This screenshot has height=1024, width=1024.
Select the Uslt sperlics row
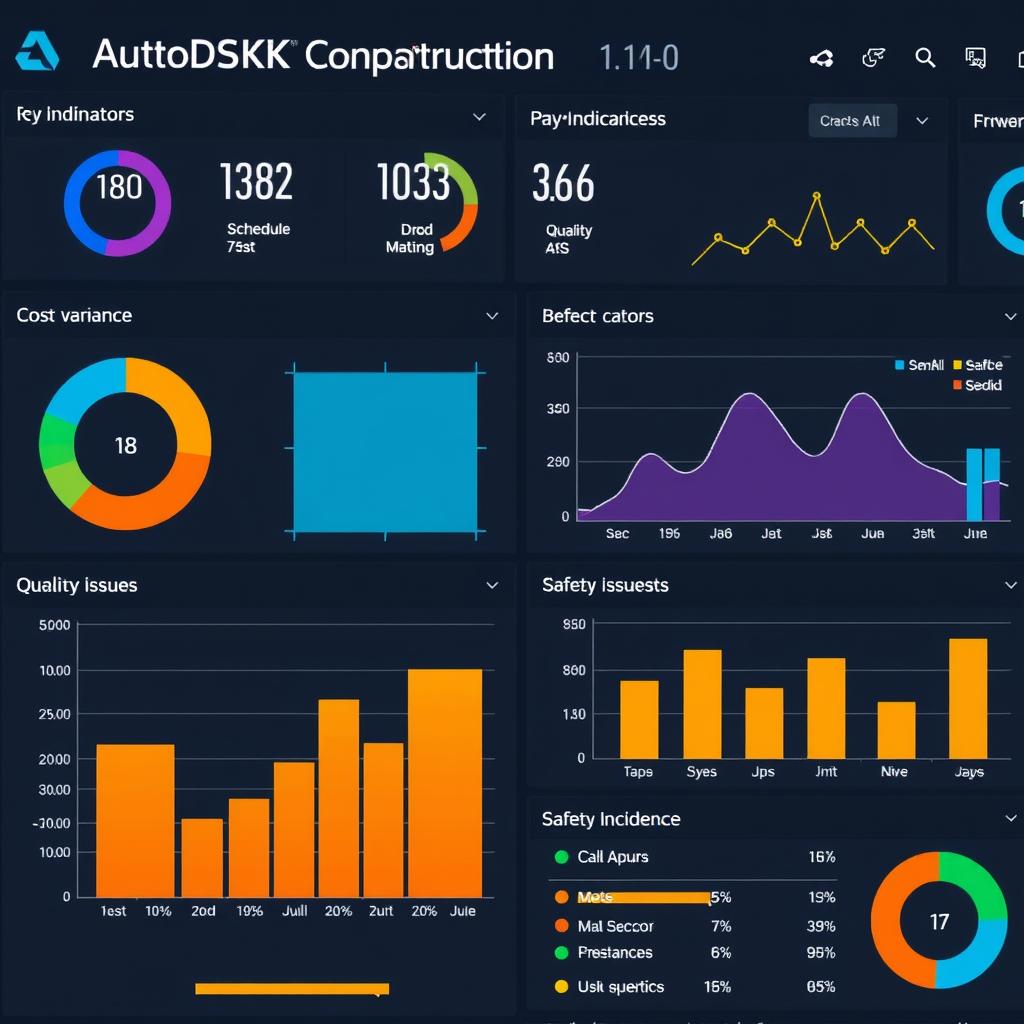pyautogui.click(x=695, y=986)
